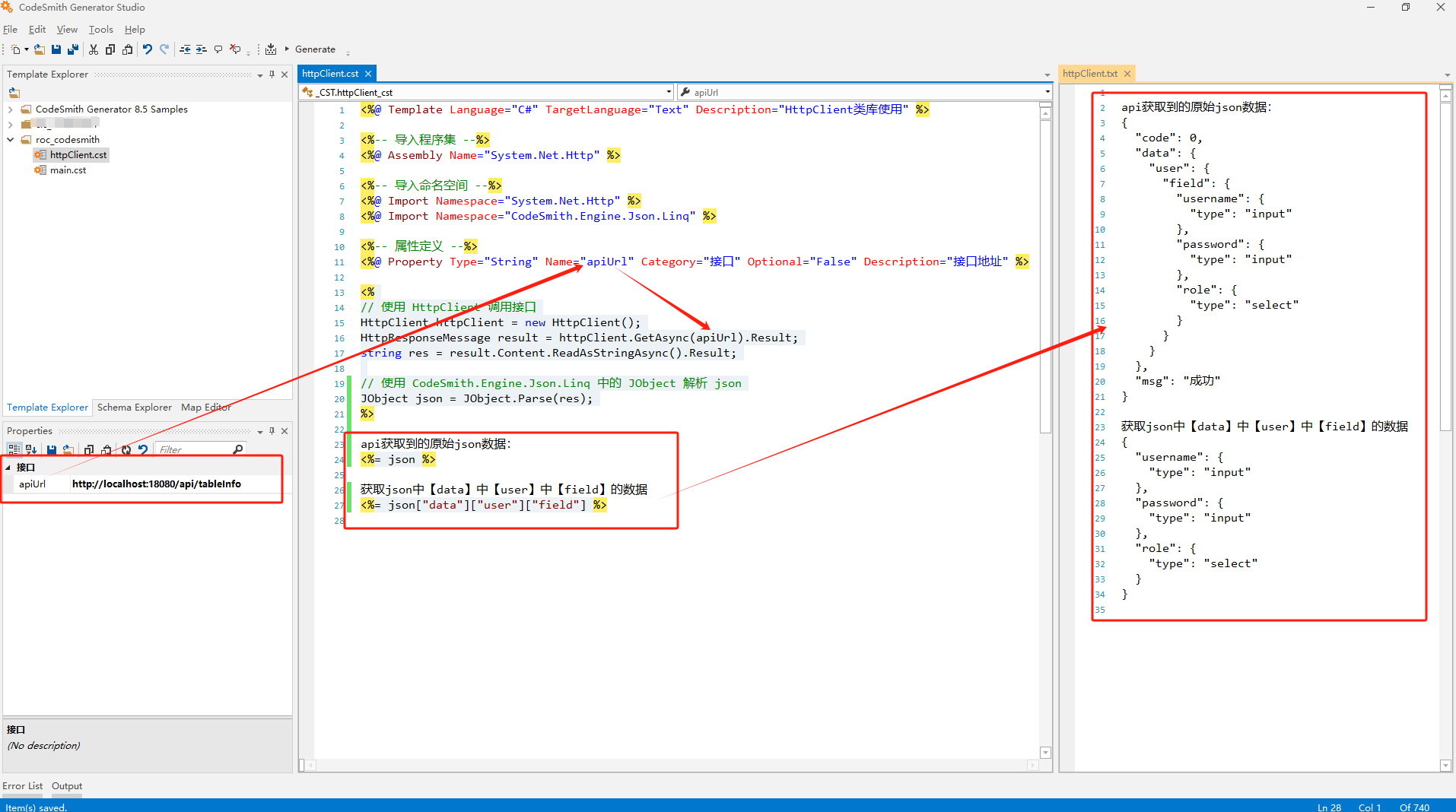Click the Save icon in main toolbar
The height and width of the screenshot is (812, 1456).
(56, 49)
